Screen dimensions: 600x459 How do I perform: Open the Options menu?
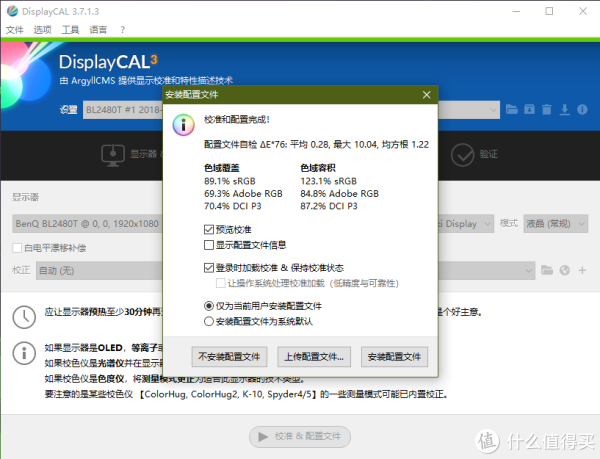coord(42,30)
